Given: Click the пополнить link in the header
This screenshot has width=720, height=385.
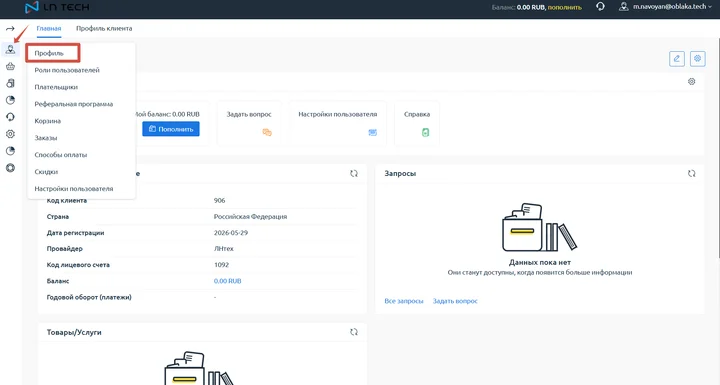Looking at the screenshot, I should 564,7.
